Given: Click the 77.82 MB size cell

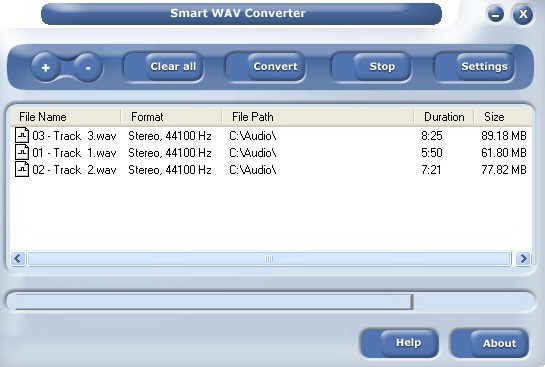Looking at the screenshot, I should point(504,170).
